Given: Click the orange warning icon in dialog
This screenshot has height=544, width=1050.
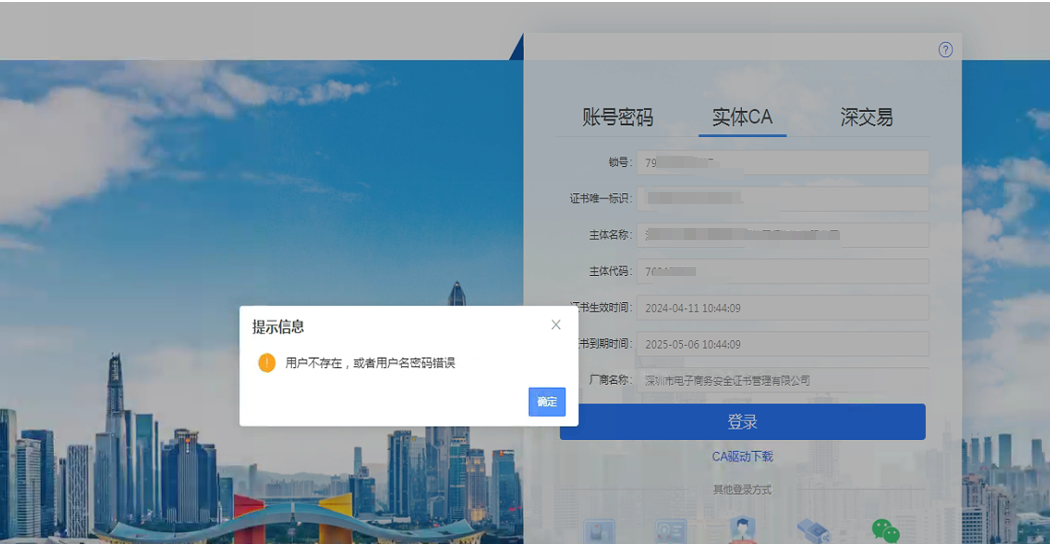Looking at the screenshot, I should (x=266, y=363).
